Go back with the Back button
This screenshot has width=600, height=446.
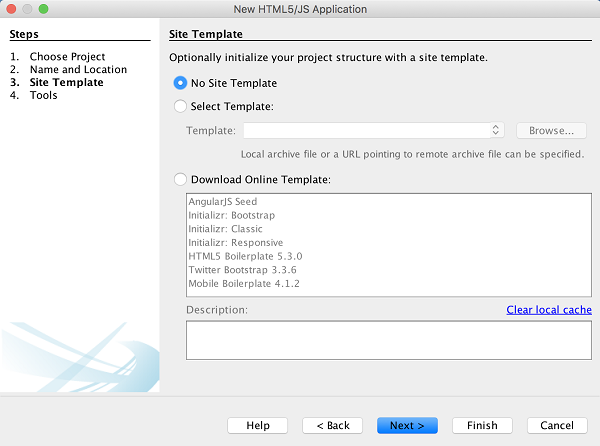[333, 425]
